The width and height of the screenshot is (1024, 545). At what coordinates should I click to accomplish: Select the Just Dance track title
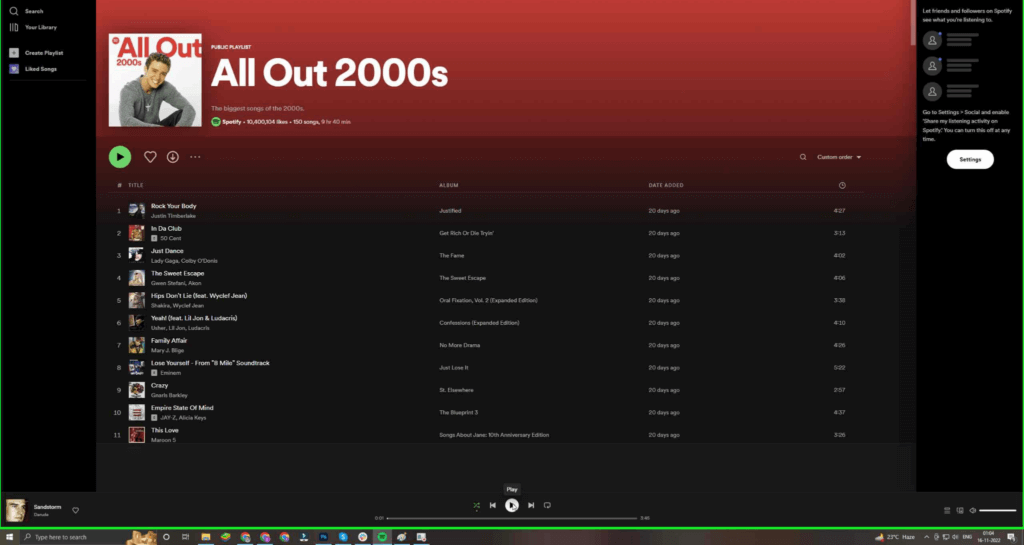(x=167, y=251)
